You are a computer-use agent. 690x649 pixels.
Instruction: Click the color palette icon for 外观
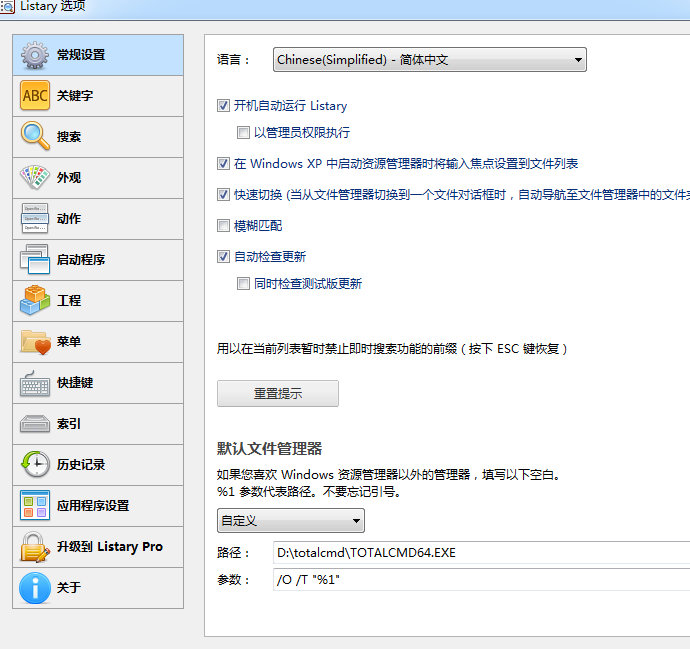click(35, 177)
